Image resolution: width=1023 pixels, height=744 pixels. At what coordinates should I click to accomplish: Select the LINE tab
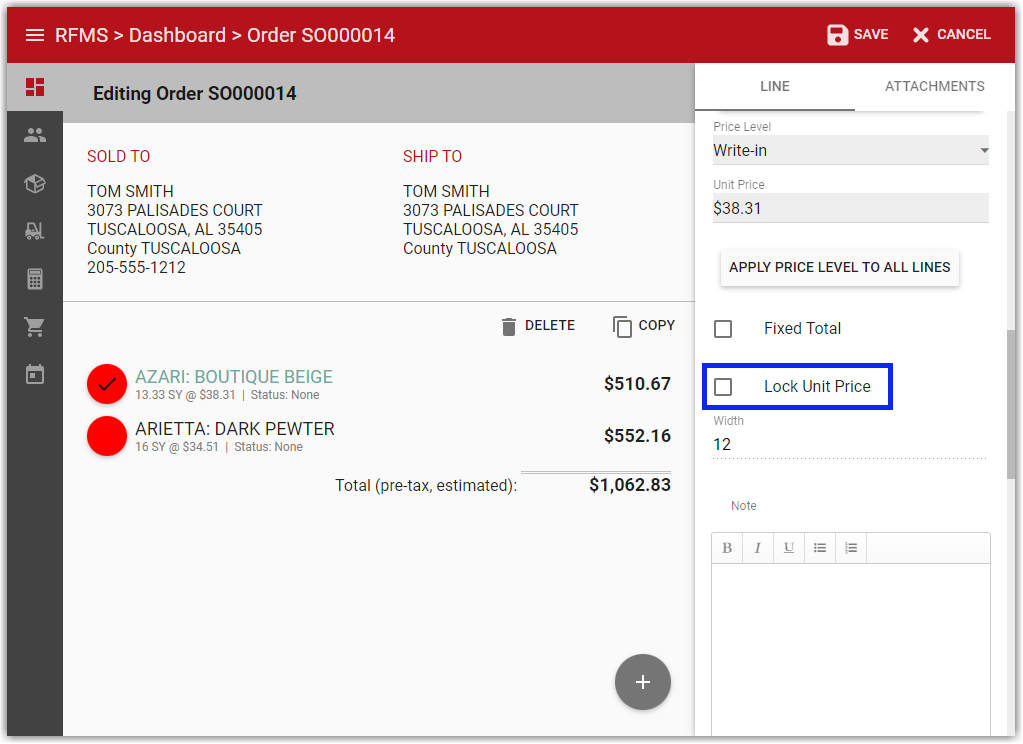coord(774,86)
